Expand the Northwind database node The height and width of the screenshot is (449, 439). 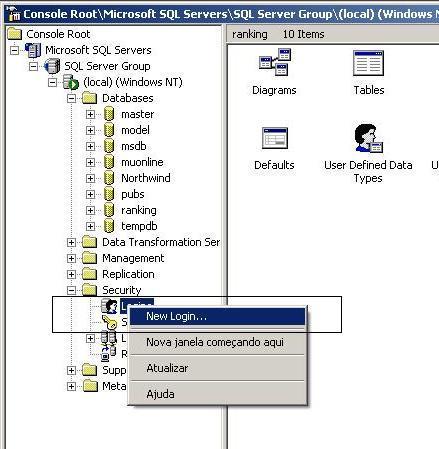coord(90,178)
